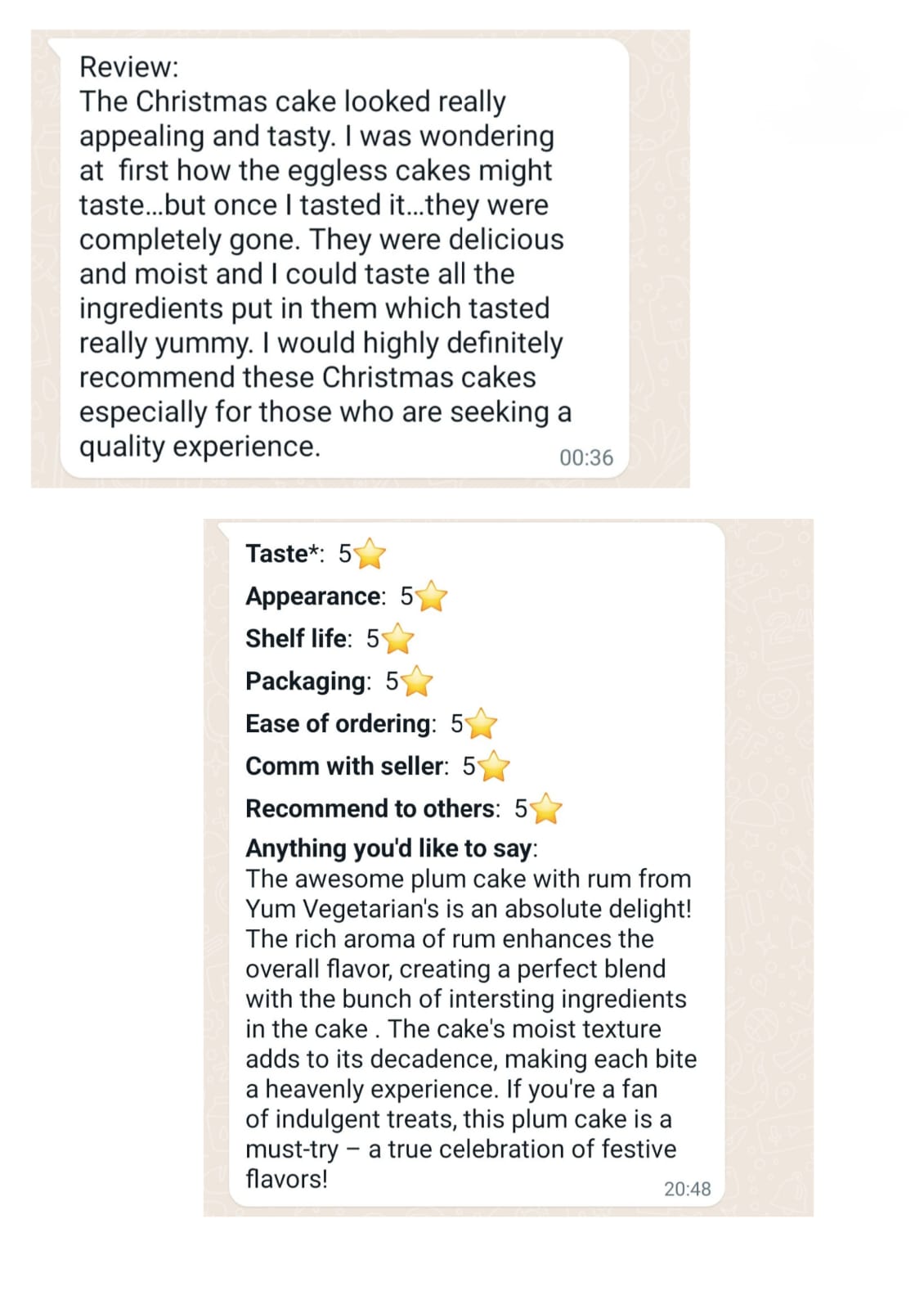Click the 20:48 message timestamp
The image size is (924, 1309).
tap(687, 1189)
